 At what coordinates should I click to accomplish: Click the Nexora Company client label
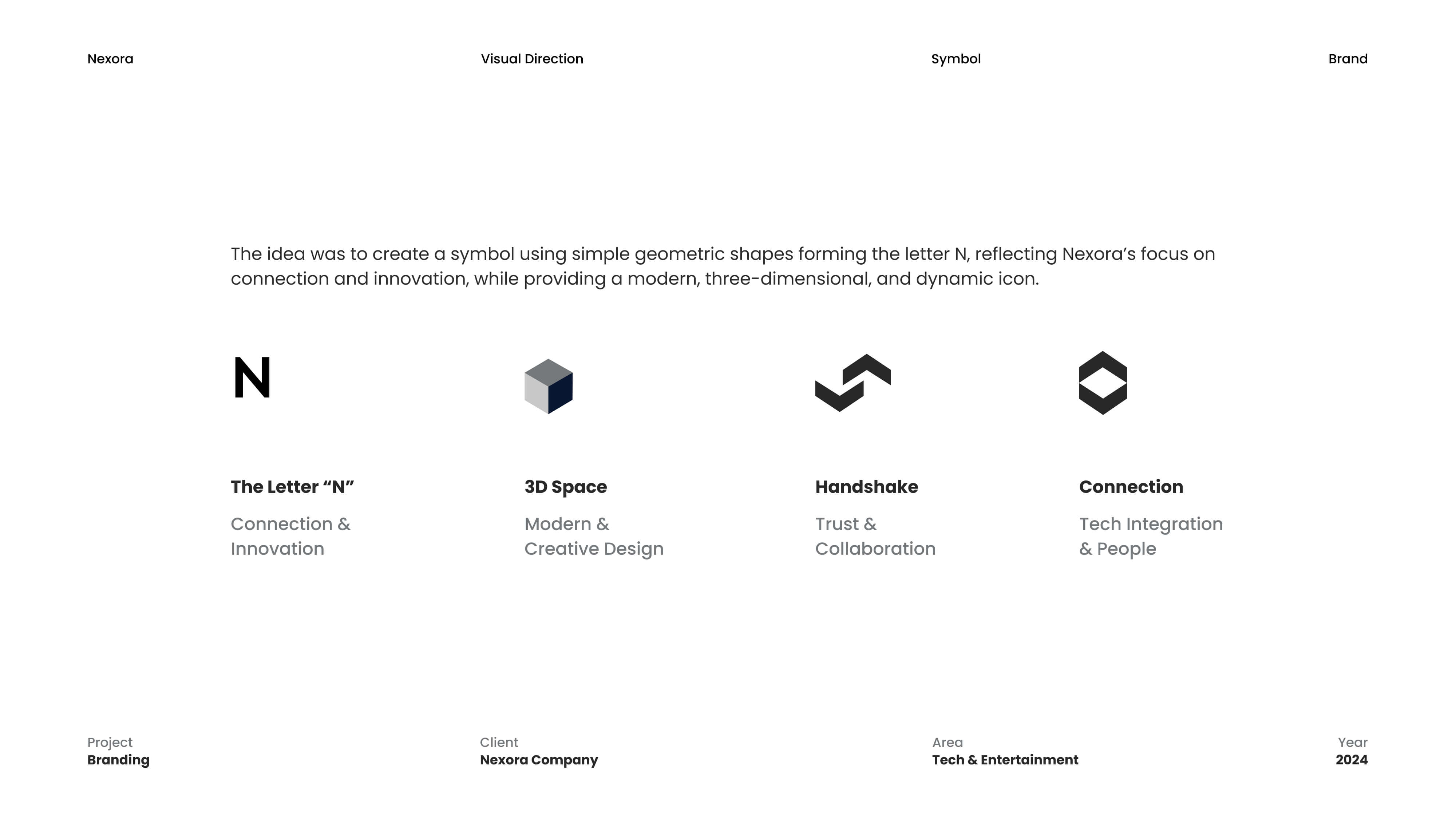click(x=539, y=760)
